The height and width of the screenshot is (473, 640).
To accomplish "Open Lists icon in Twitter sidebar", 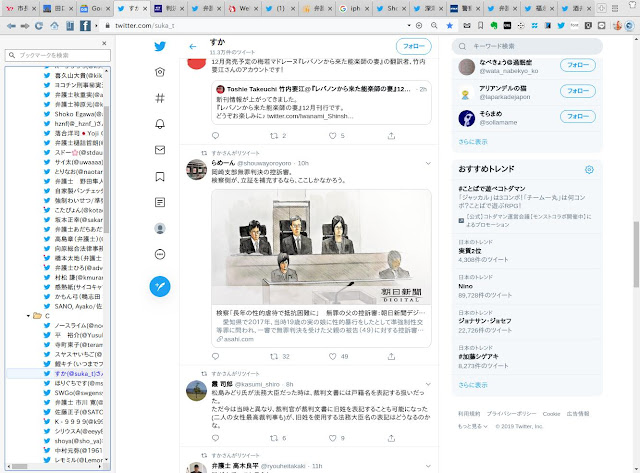I will click(x=160, y=202).
